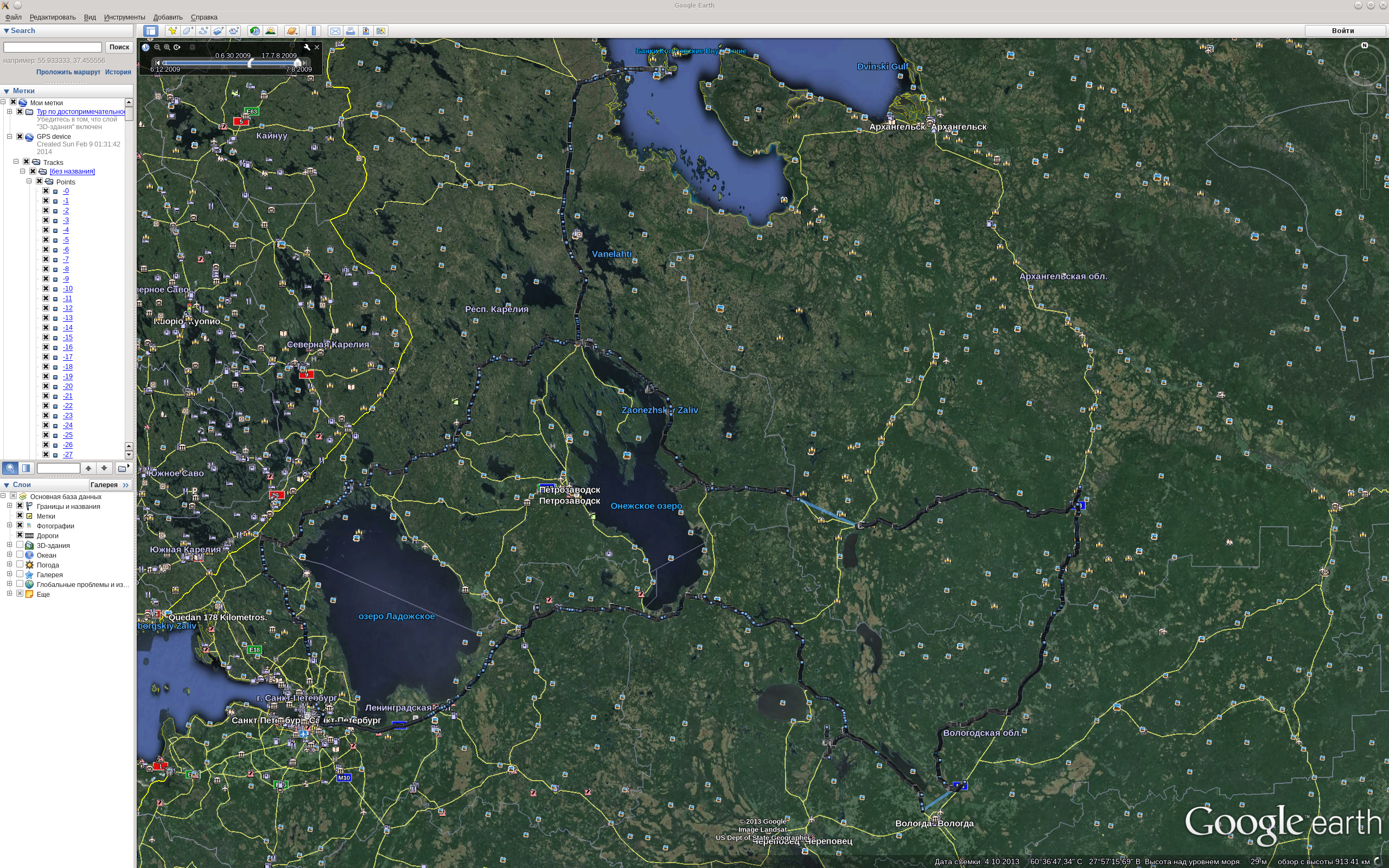
Task: Enable the 3D-здания layer checkbox
Action: coord(20,545)
